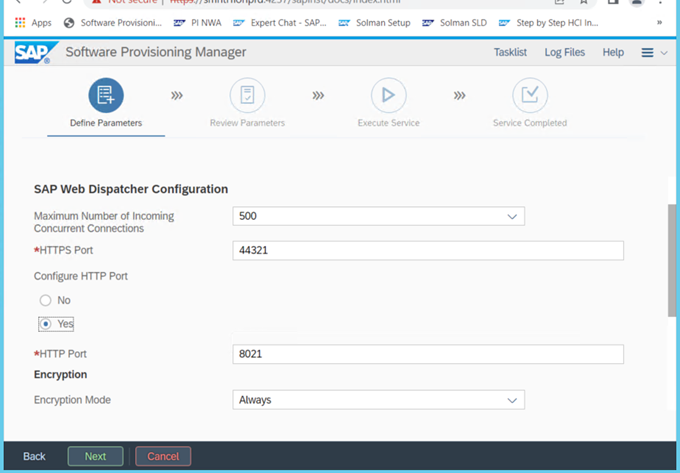Click the Back button
The image size is (680, 473).
tap(34, 456)
